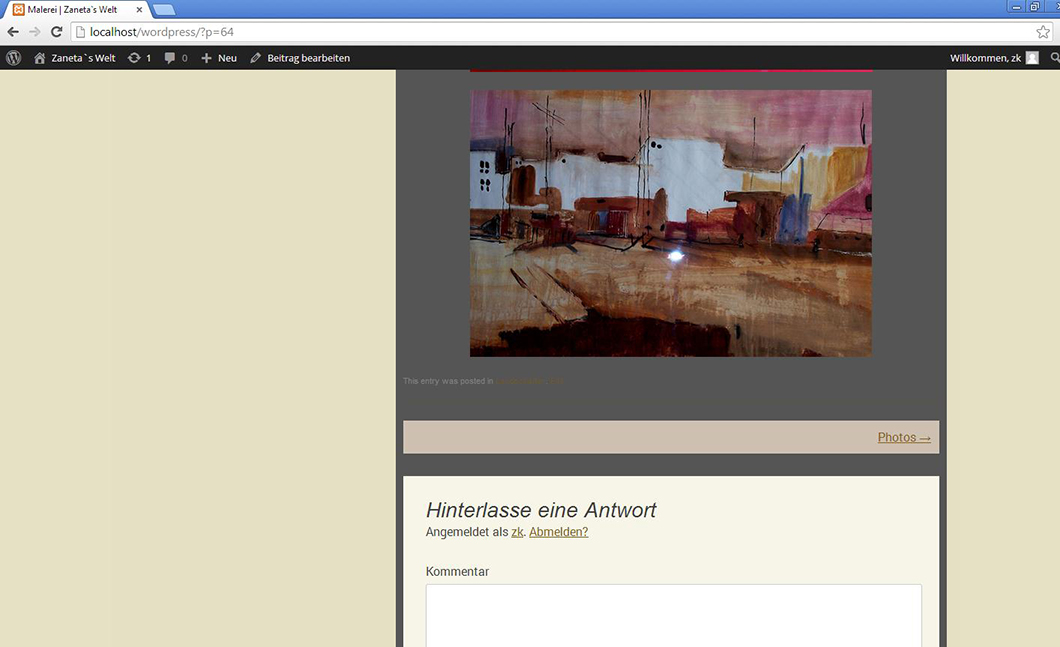Click the browser forward arrow

pyautogui.click(x=34, y=32)
